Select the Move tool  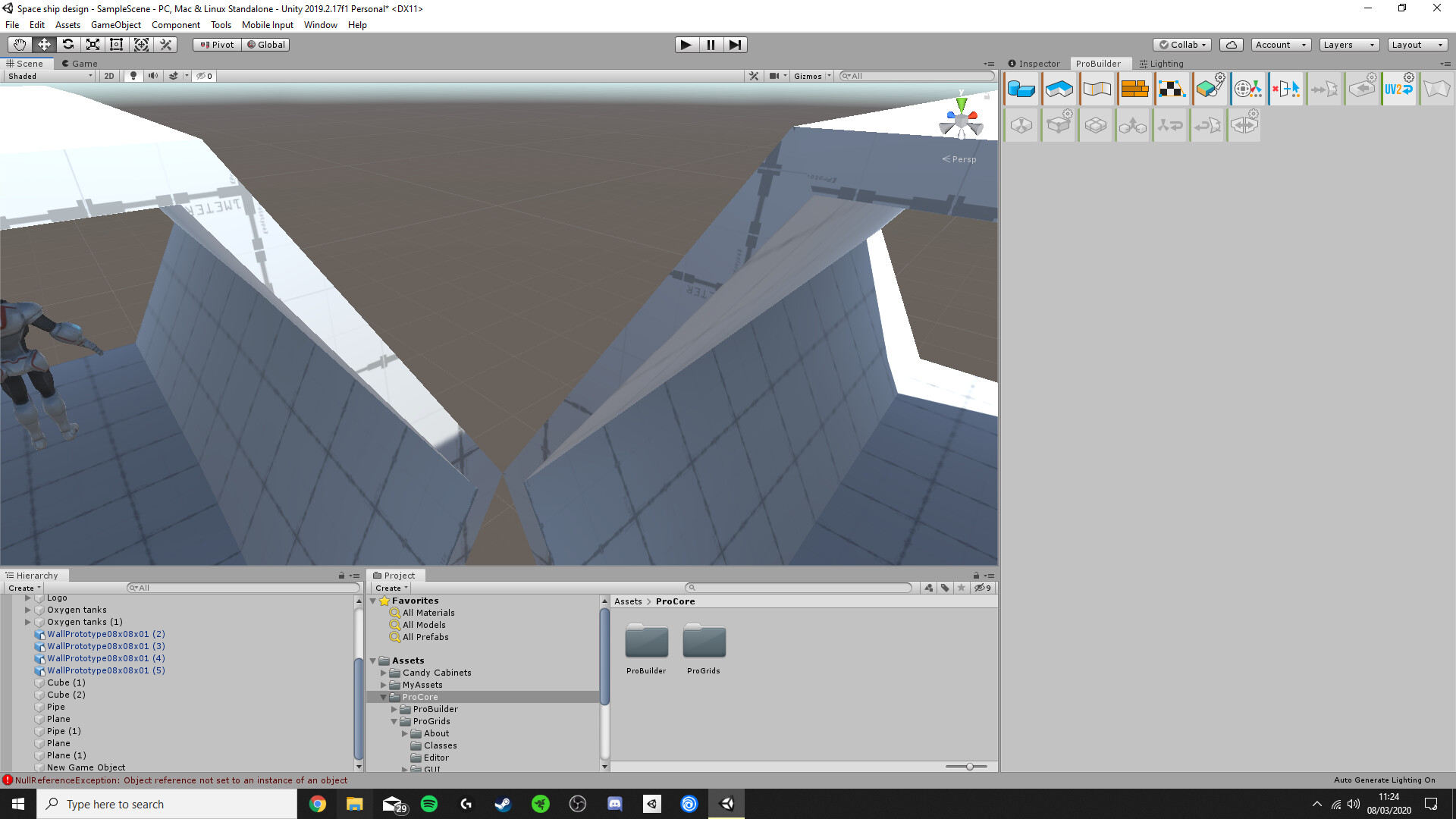coord(44,45)
